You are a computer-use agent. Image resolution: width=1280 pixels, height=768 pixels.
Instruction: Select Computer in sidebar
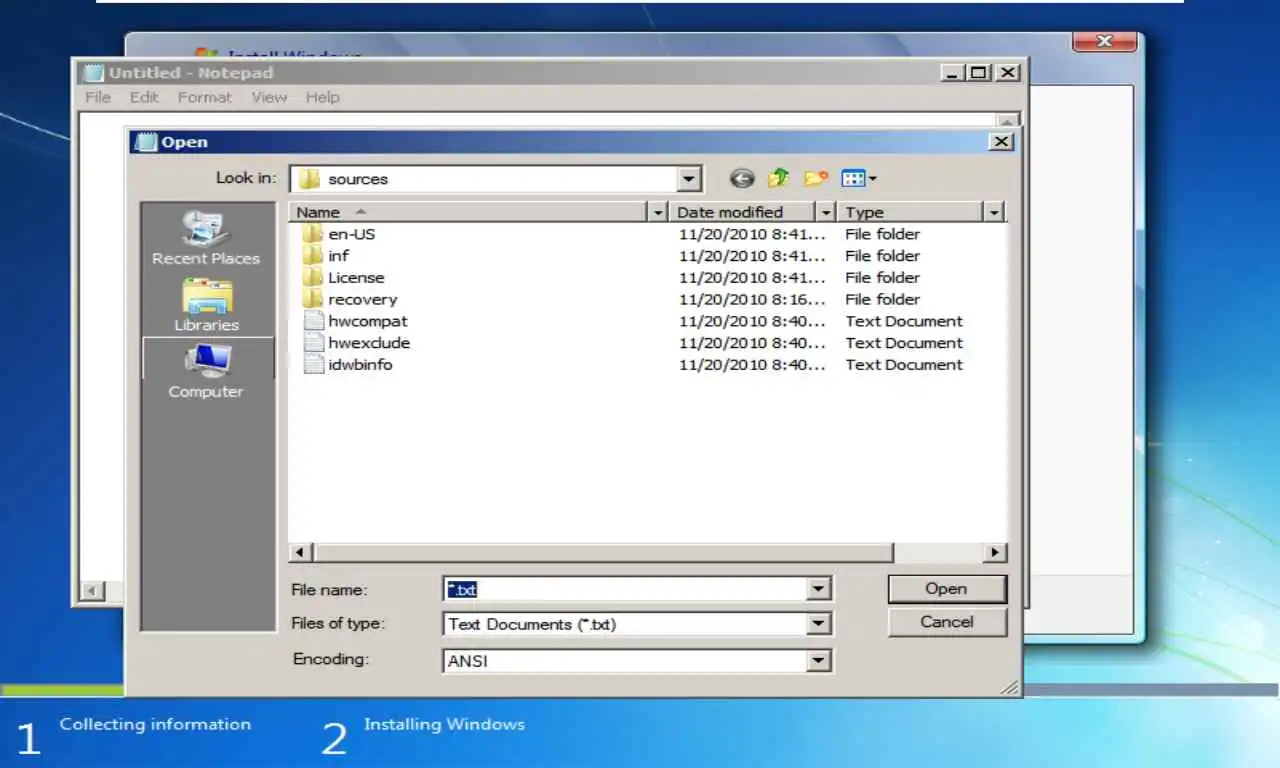206,371
